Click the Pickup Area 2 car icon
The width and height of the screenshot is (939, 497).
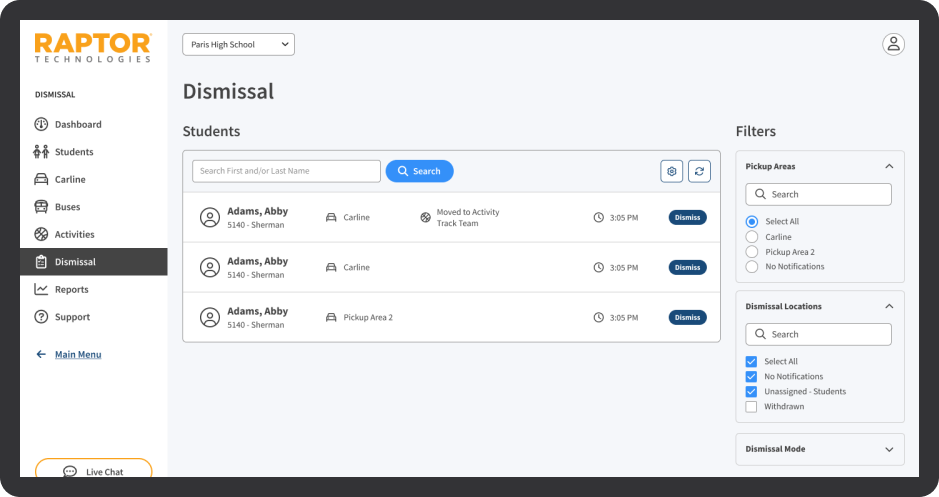pos(331,317)
